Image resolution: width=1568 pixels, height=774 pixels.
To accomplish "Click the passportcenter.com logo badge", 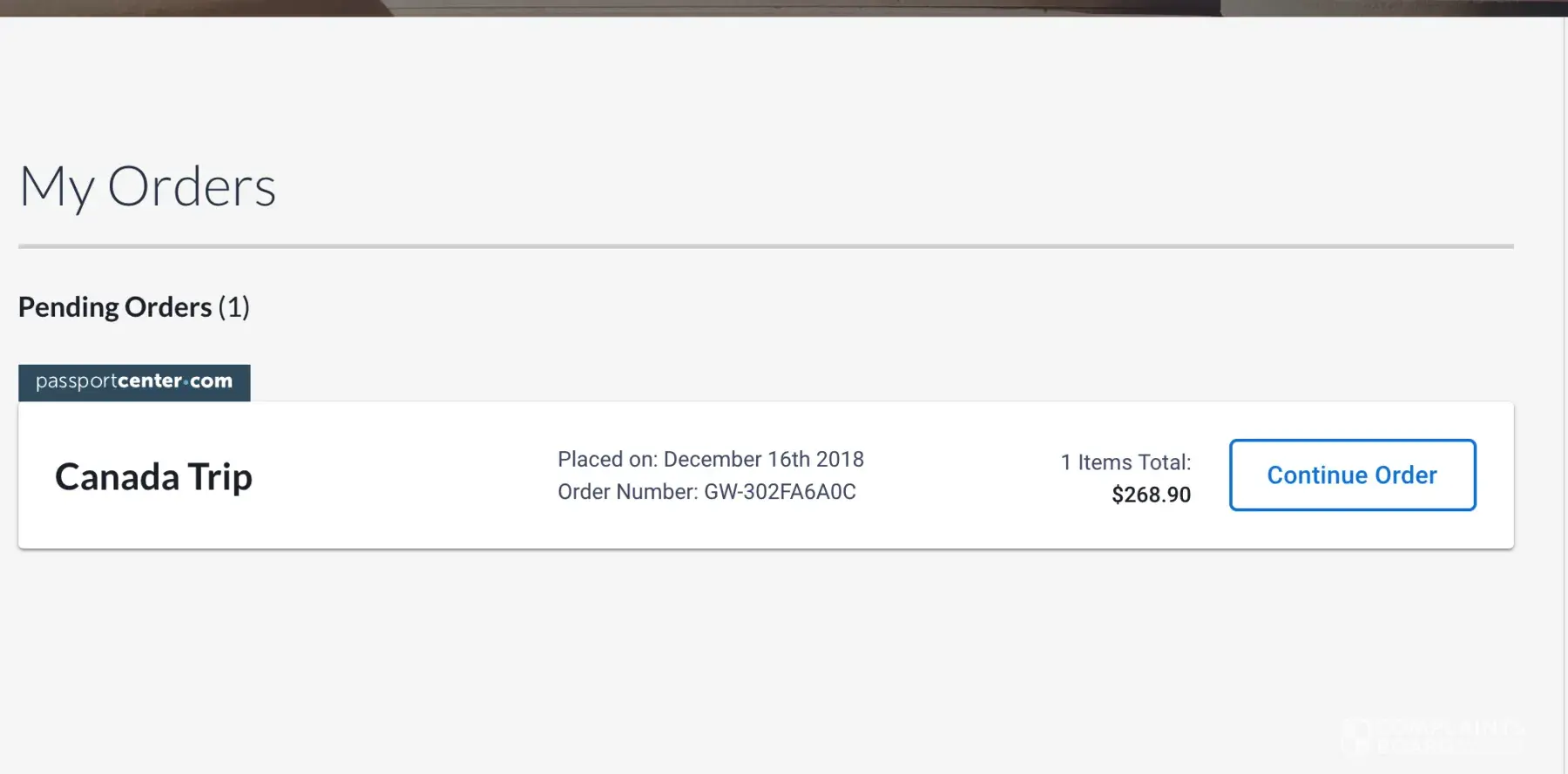I will (x=134, y=382).
